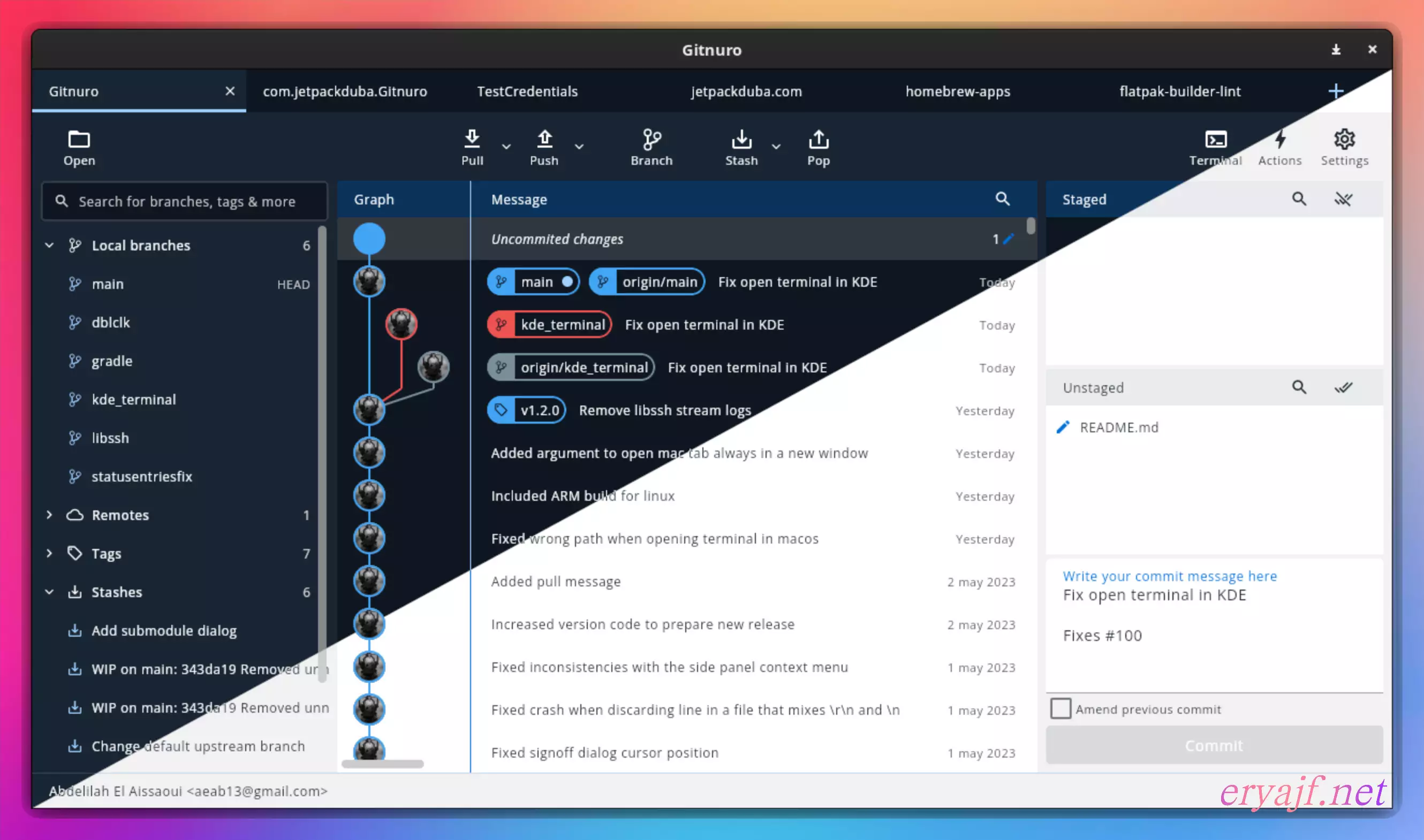
Task: Collapse the Stashes section
Action: [x=49, y=592]
